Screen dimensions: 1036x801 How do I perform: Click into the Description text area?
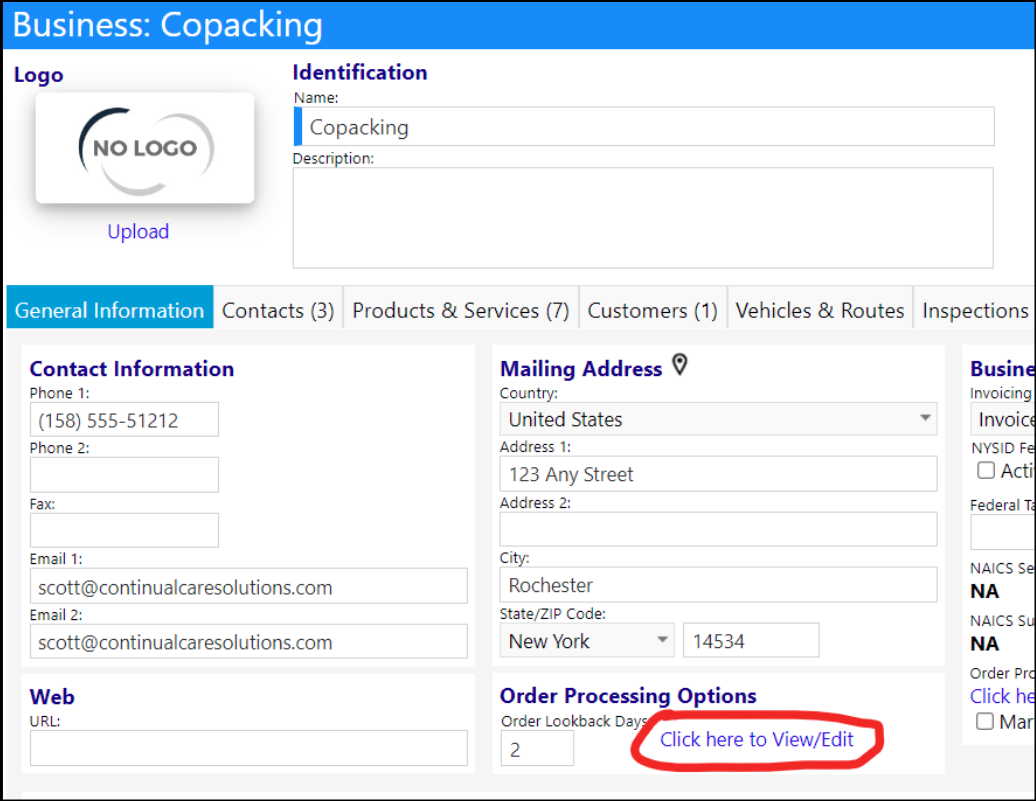point(643,218)
